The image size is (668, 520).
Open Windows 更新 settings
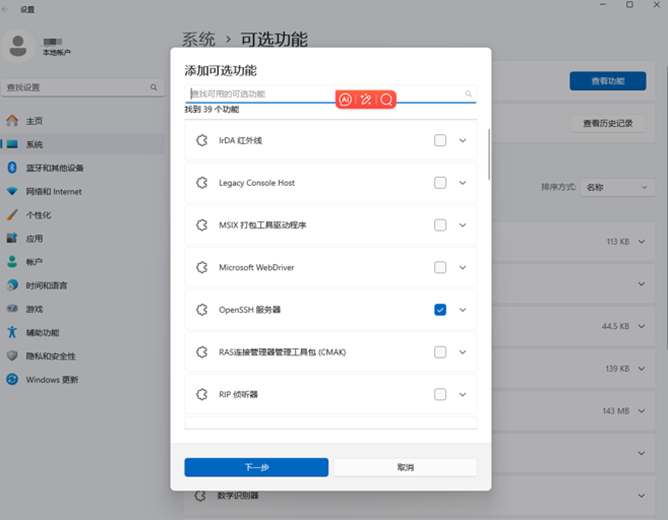pyautogui.click(x=83, y=379)
